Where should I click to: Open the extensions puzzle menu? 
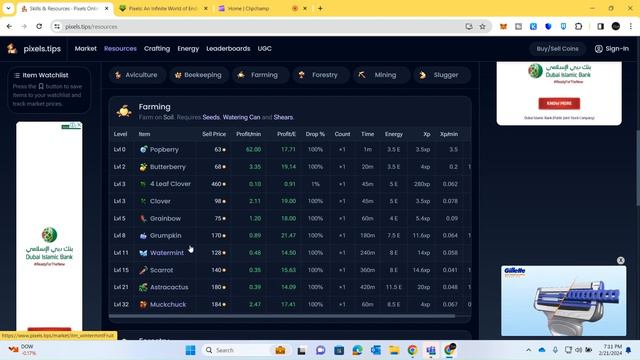tap(578, 27)
